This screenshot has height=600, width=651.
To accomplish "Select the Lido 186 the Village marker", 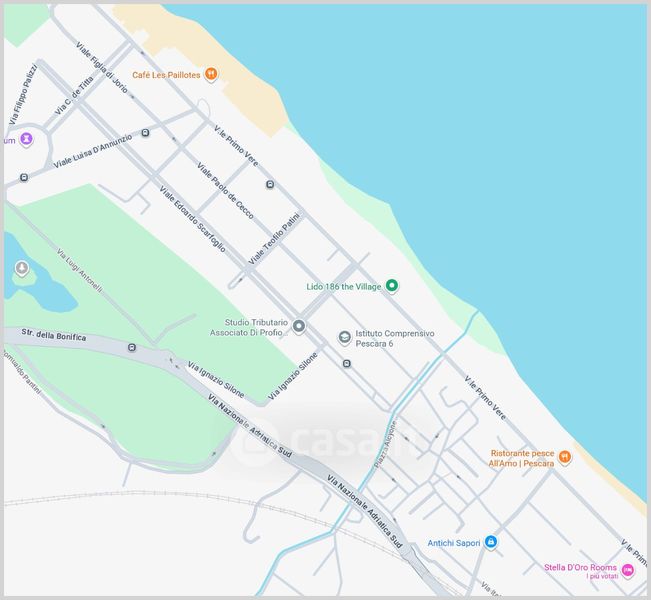I will pyautogui.click(x=392, y=286).
